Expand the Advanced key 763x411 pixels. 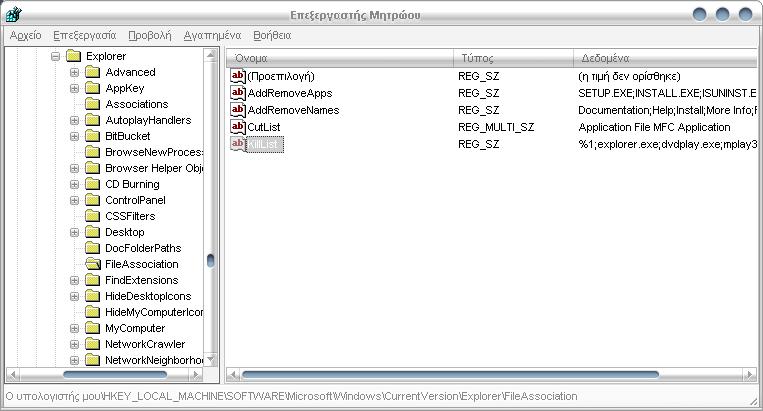click(x=74, y=72)
